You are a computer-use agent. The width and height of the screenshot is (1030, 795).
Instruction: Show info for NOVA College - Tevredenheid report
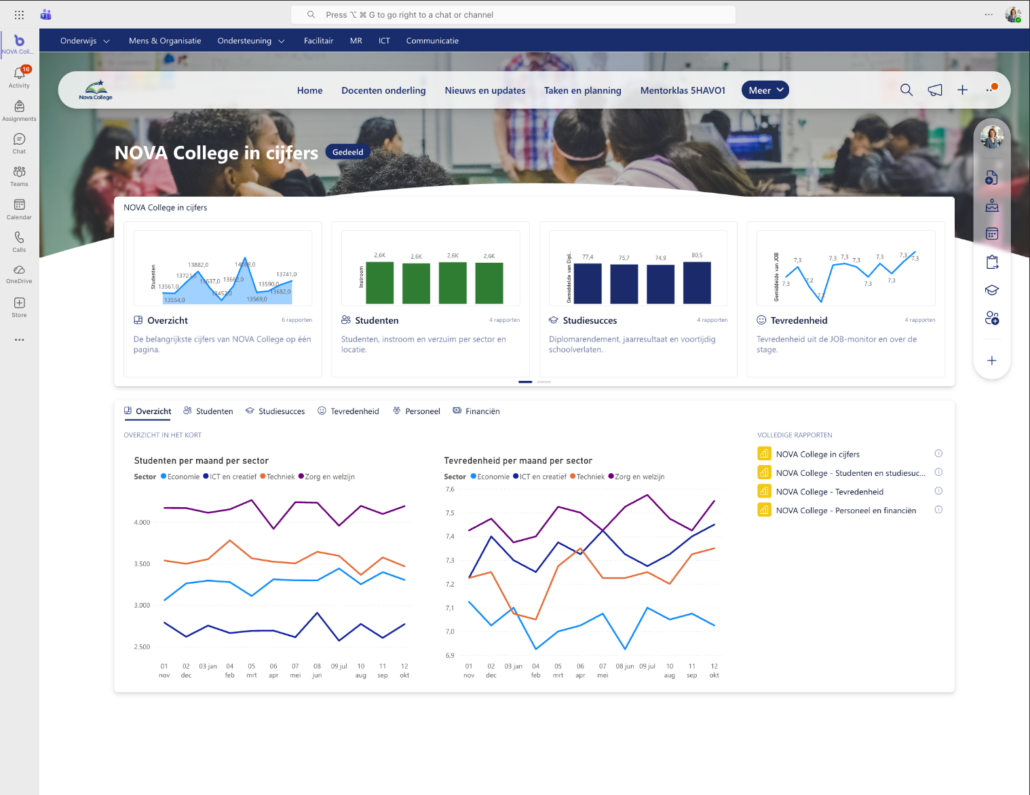(939, 491)
